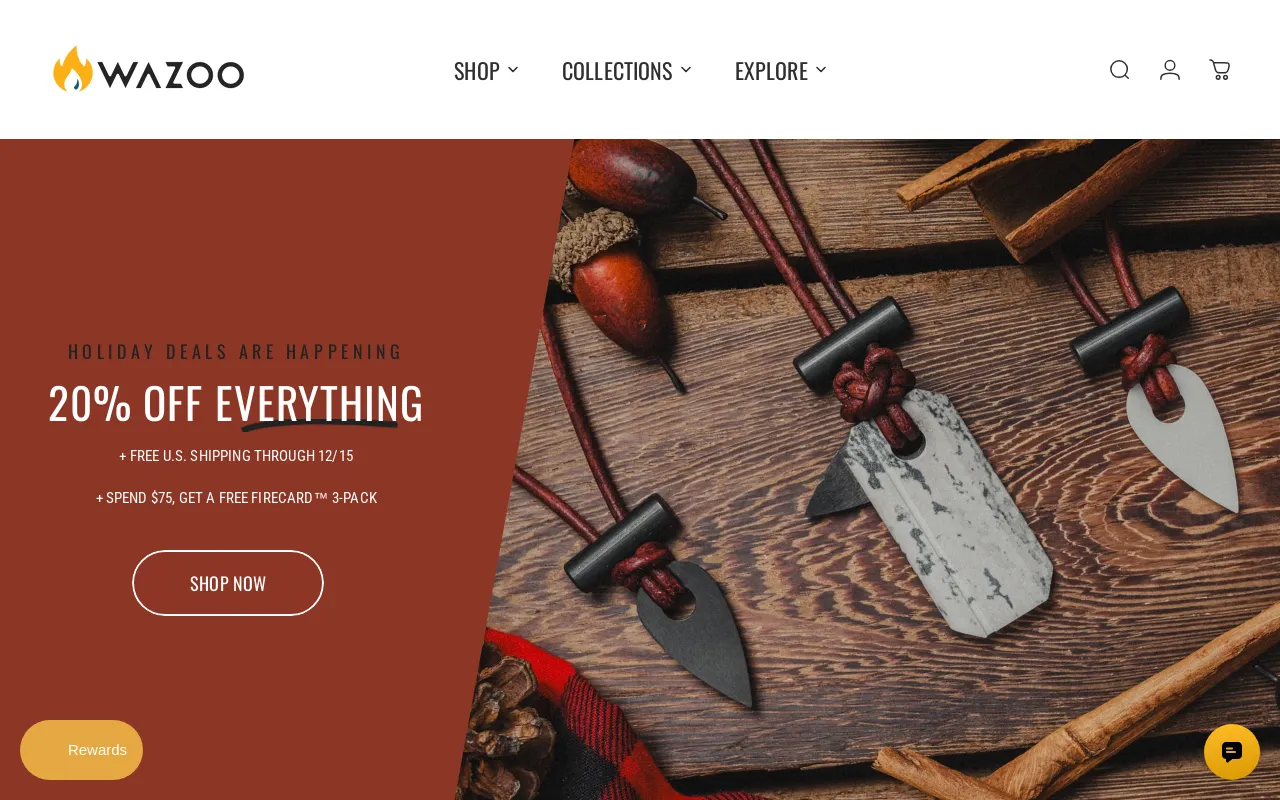The height and width of the screenshot is (800, 1280).
Task: Open the chat bubble widget
Action: pos(1232,752)
